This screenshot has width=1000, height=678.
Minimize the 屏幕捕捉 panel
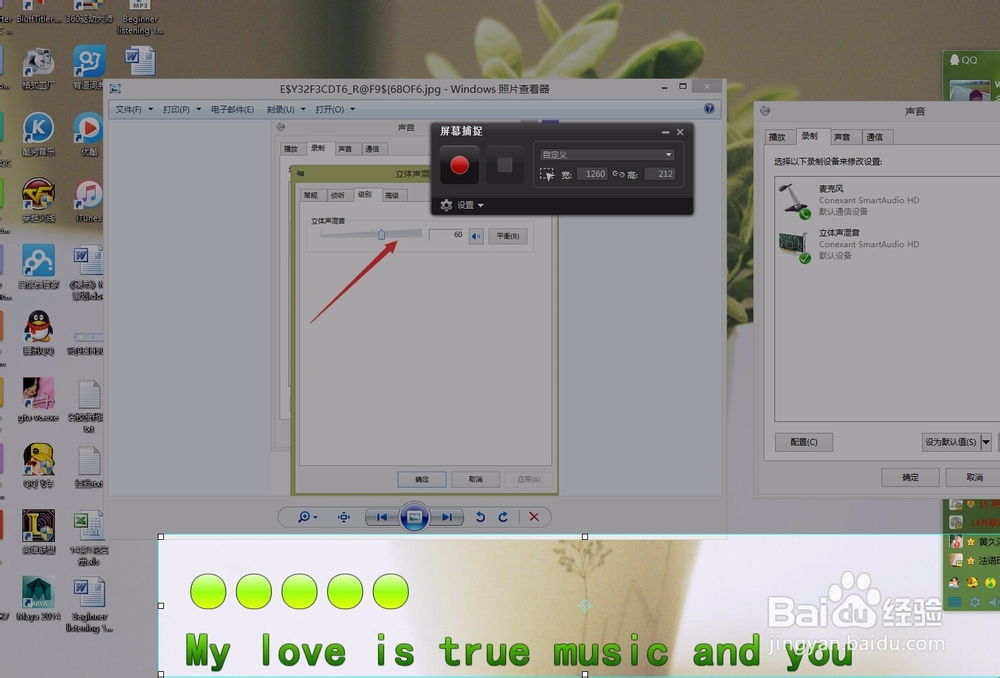click(665, 132)
